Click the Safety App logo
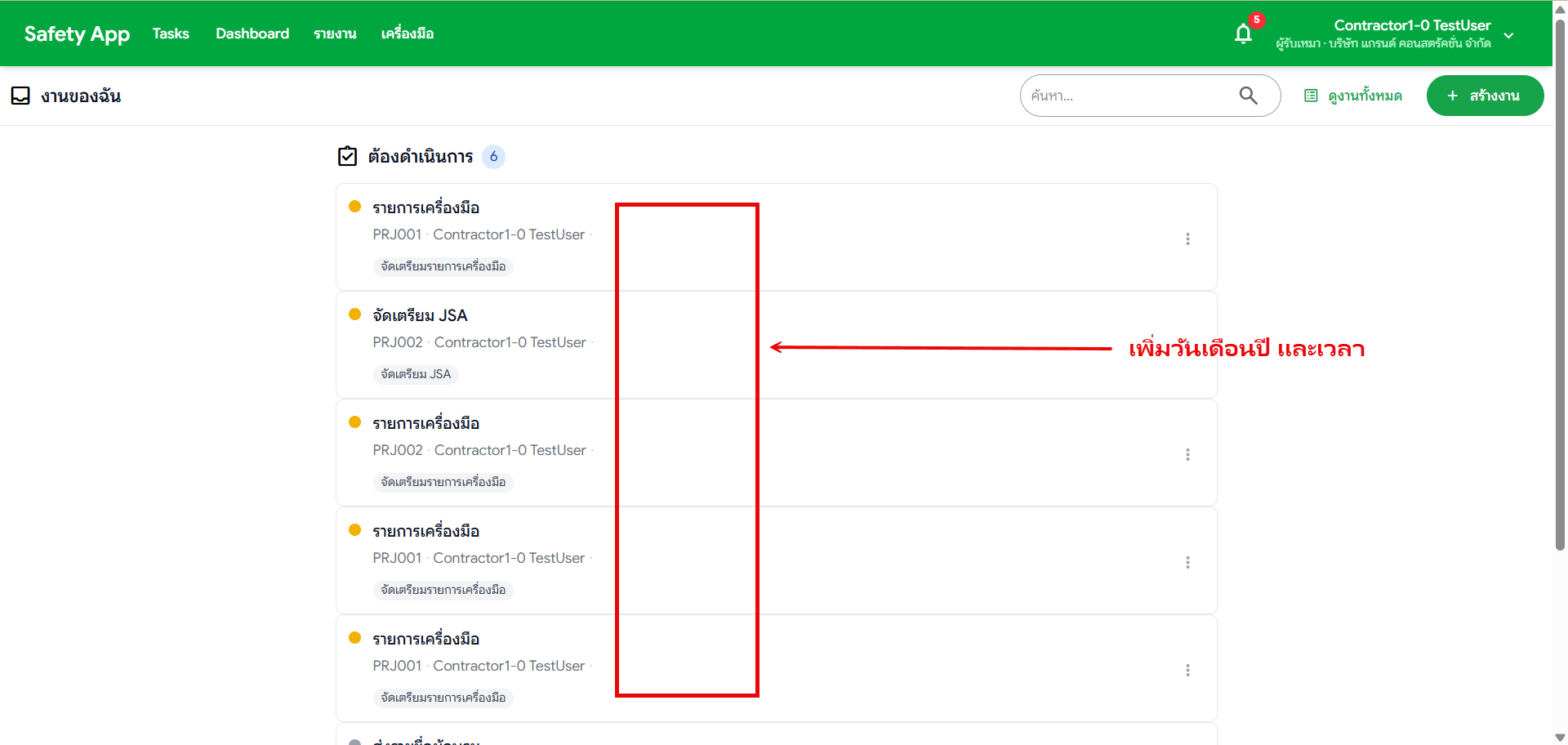This screenshot has width=1568, height=745. [x=77, y=33]
